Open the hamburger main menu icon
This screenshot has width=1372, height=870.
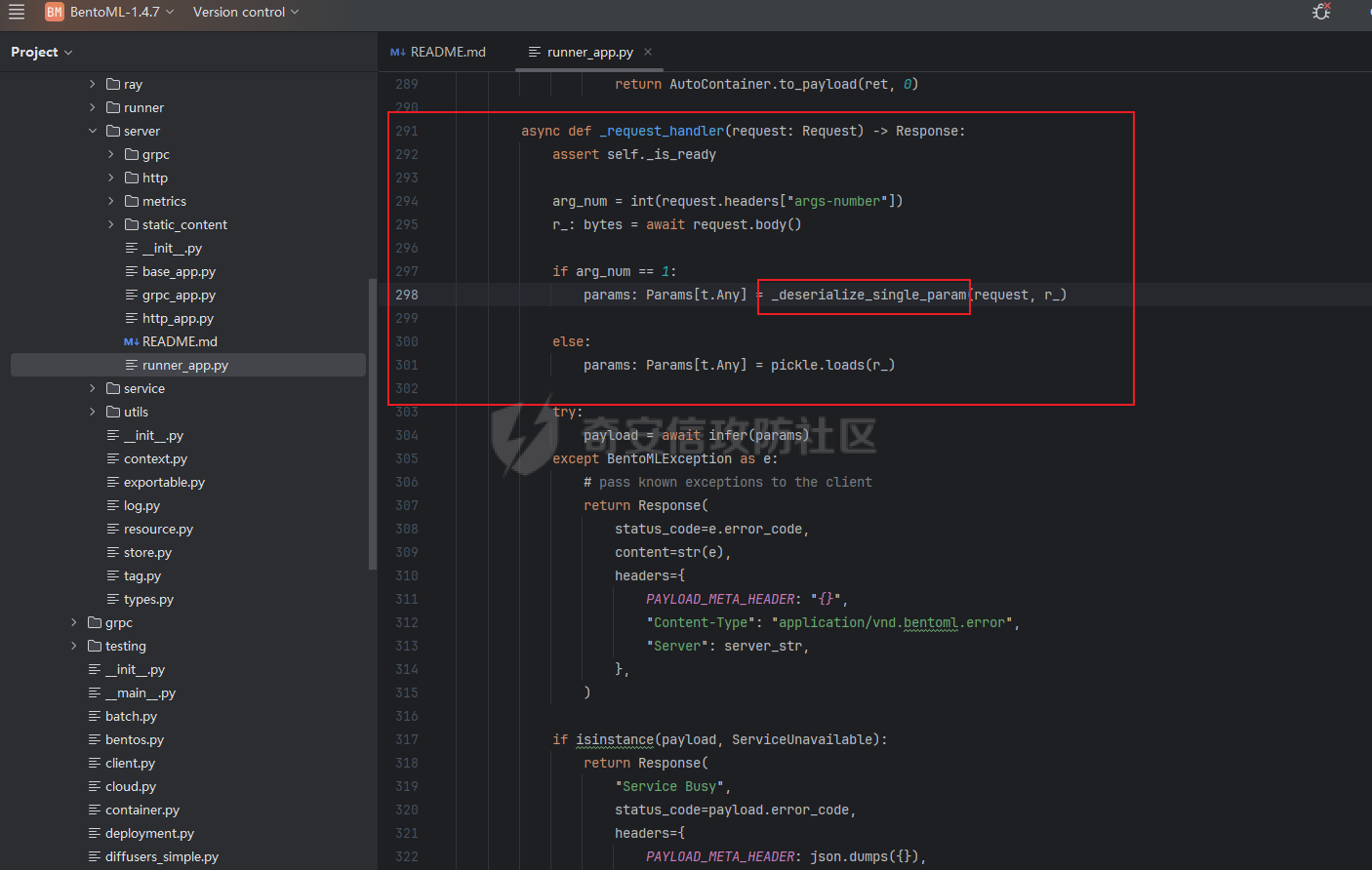pos(17,12)
